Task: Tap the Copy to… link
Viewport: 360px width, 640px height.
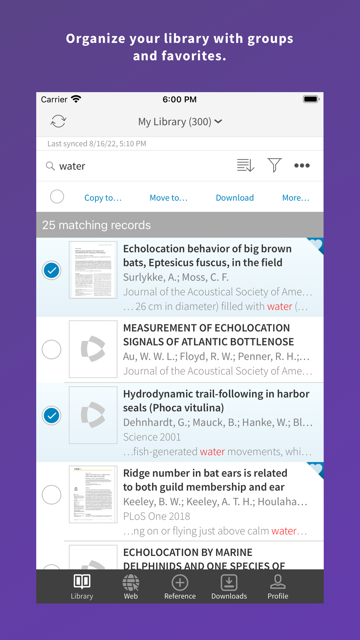Action: click(103, 198)
